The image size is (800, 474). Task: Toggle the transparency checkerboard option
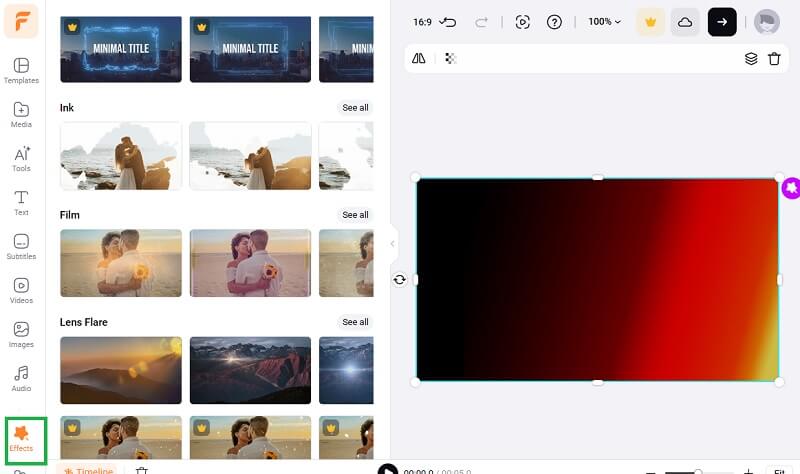pos(451,59)
